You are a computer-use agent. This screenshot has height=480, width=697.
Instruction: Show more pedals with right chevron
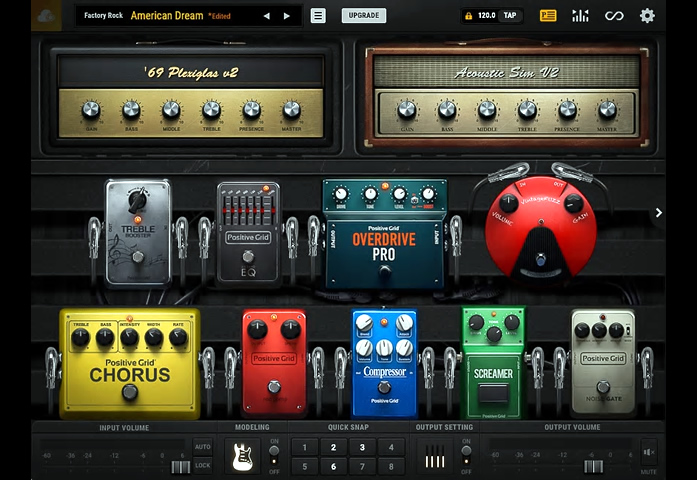pyautogui.click(x=659, y=213)
